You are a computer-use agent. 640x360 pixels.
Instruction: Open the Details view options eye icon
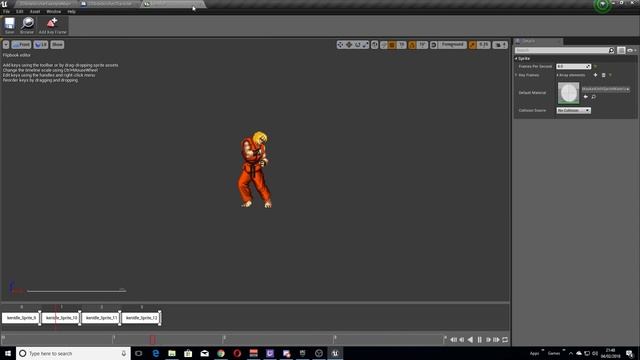631,50
